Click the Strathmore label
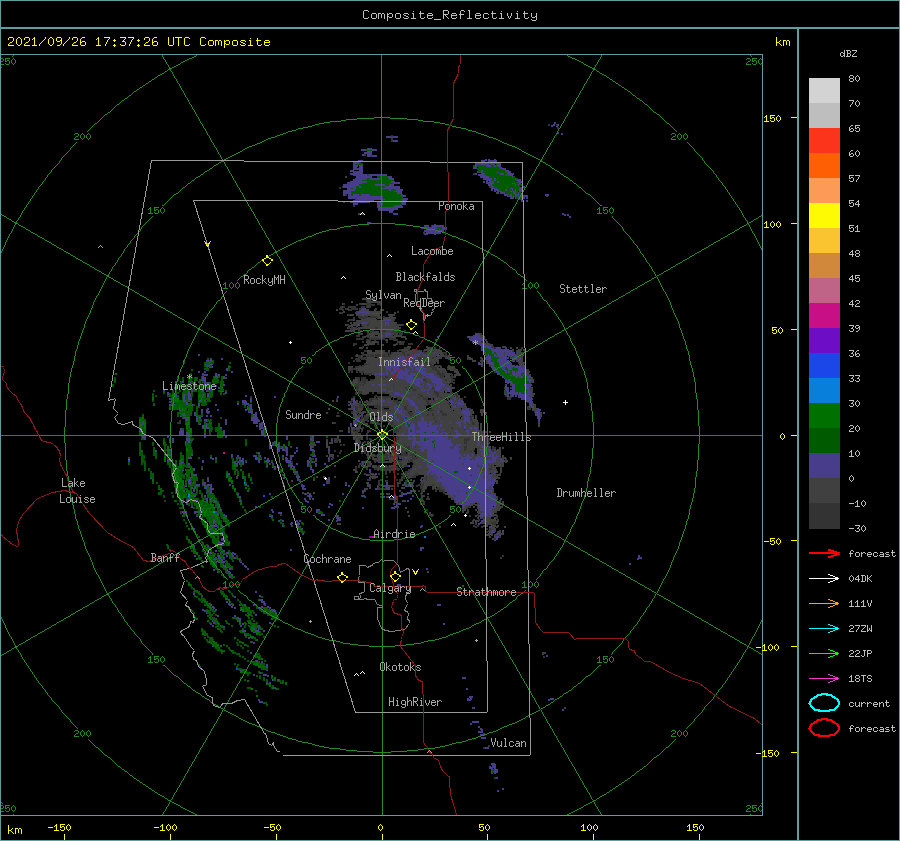 tap(486, 592)
